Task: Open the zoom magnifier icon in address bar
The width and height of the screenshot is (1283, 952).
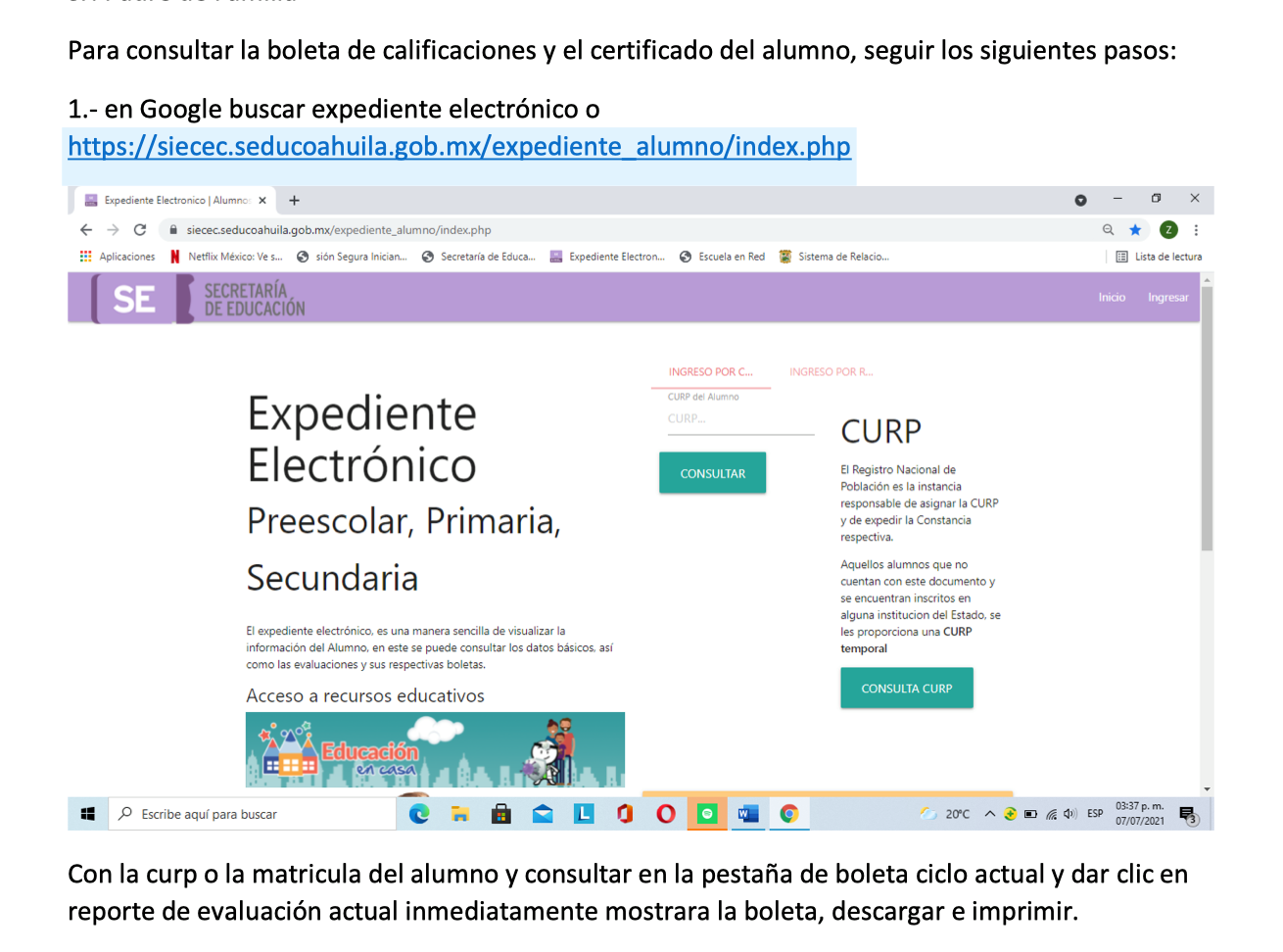Action: click(x=1108, y=230)
